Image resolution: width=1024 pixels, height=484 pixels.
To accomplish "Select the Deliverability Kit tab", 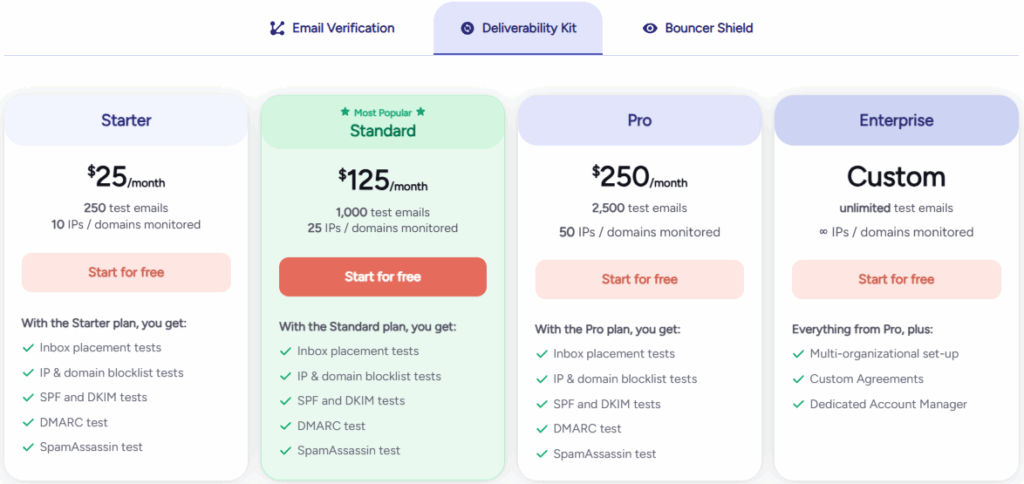I will 518,28.
